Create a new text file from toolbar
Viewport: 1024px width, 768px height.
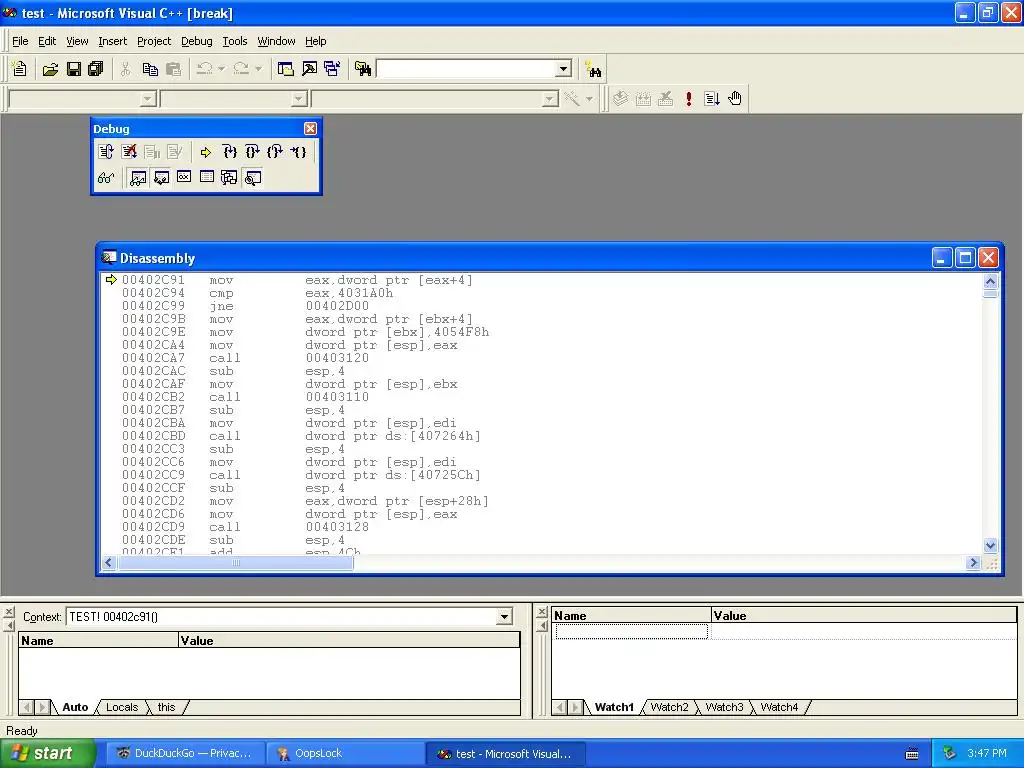coord(20,69)
